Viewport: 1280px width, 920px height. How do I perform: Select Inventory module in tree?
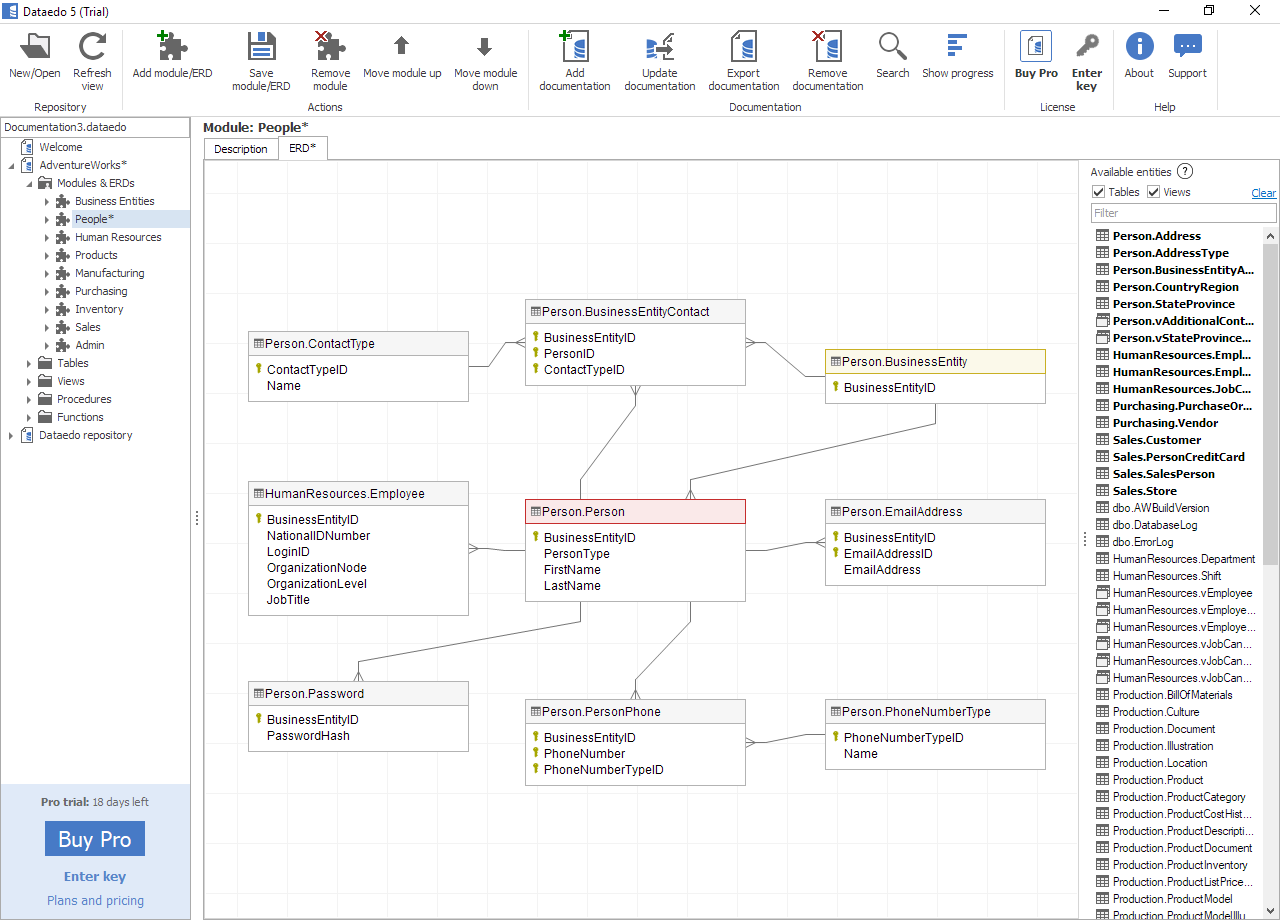tap(99, 309)
